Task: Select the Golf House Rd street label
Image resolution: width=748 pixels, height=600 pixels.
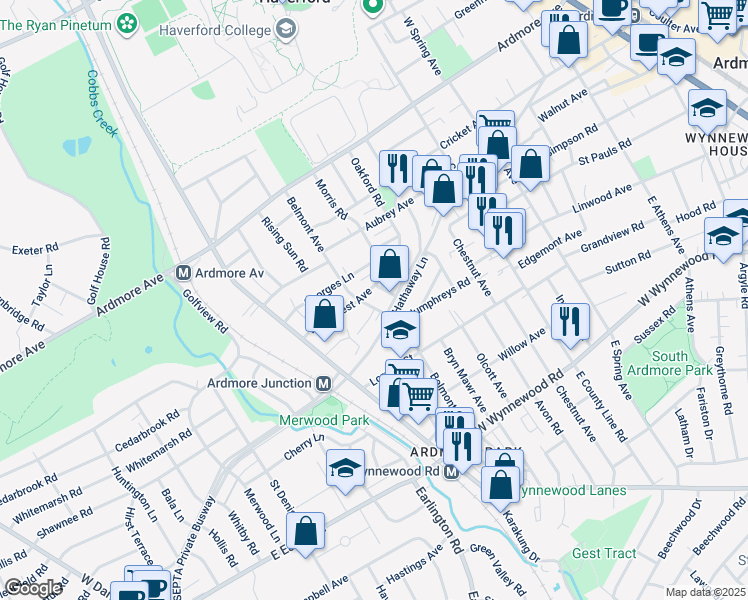Action: pyautogui.click(x=99, y=270)
